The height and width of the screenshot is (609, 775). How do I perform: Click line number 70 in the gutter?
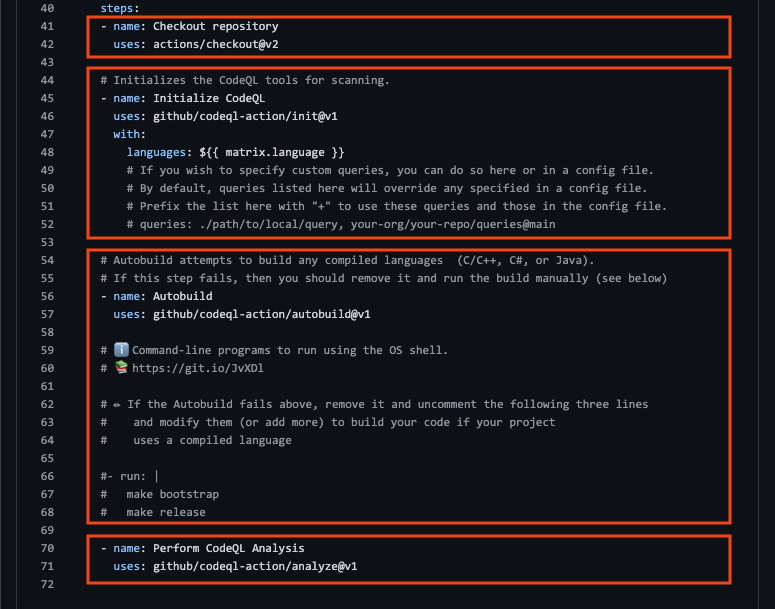pyautogui.click(x=47, y=548)
